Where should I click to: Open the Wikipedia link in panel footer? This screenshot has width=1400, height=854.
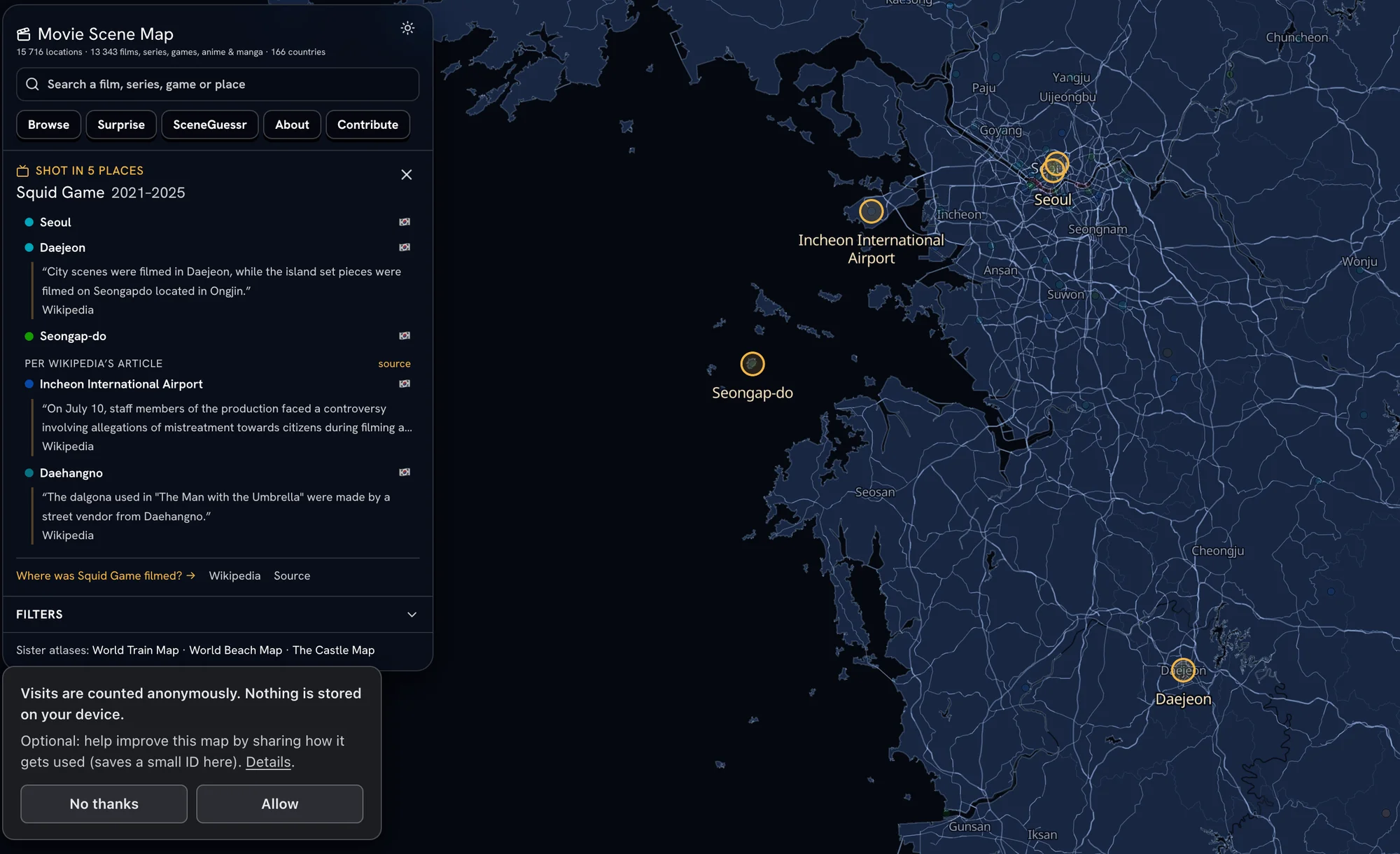coord(234,575)
